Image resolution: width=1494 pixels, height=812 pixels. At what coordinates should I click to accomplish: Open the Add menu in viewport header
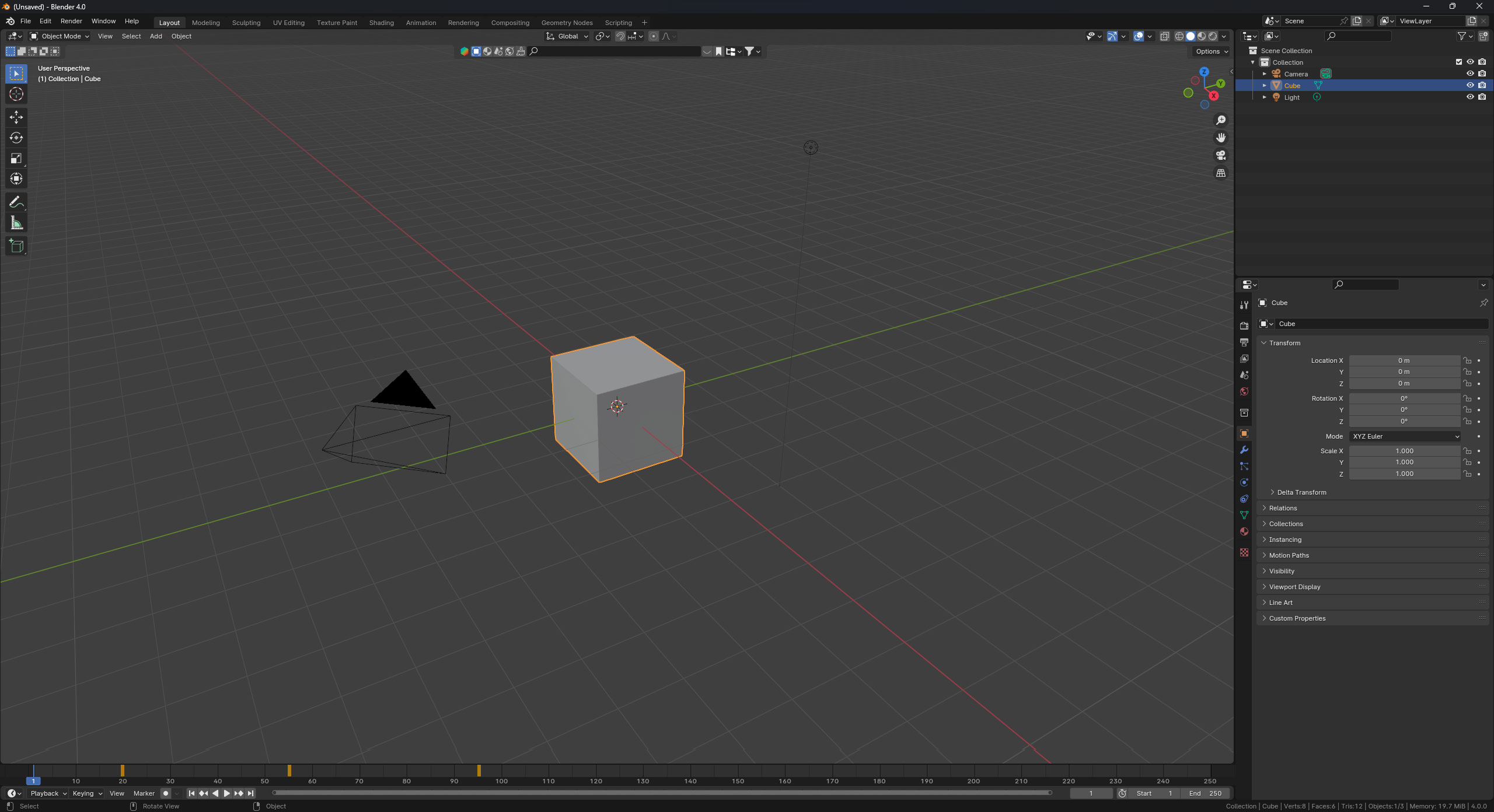(x=156, y=36)
